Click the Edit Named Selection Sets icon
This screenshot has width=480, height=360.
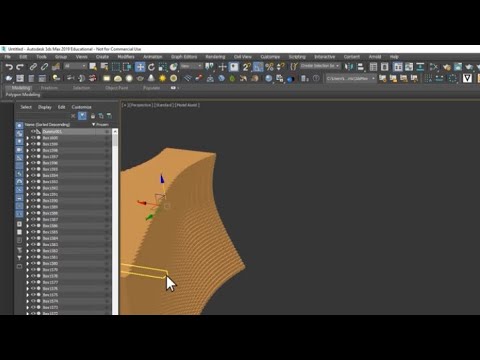(294, 67)
